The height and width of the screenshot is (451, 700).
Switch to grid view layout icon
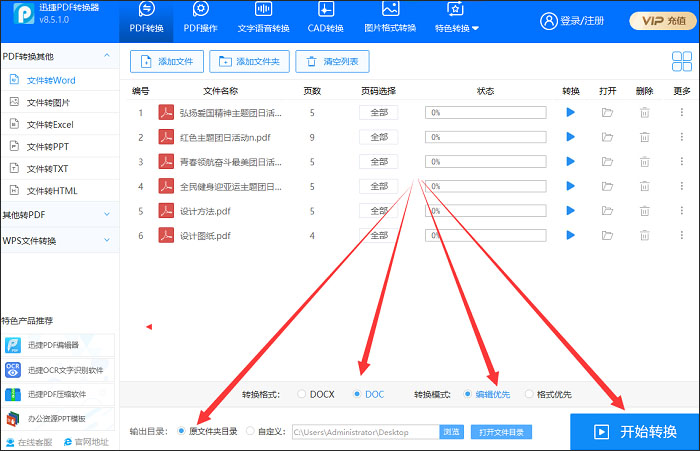(682, 61)
